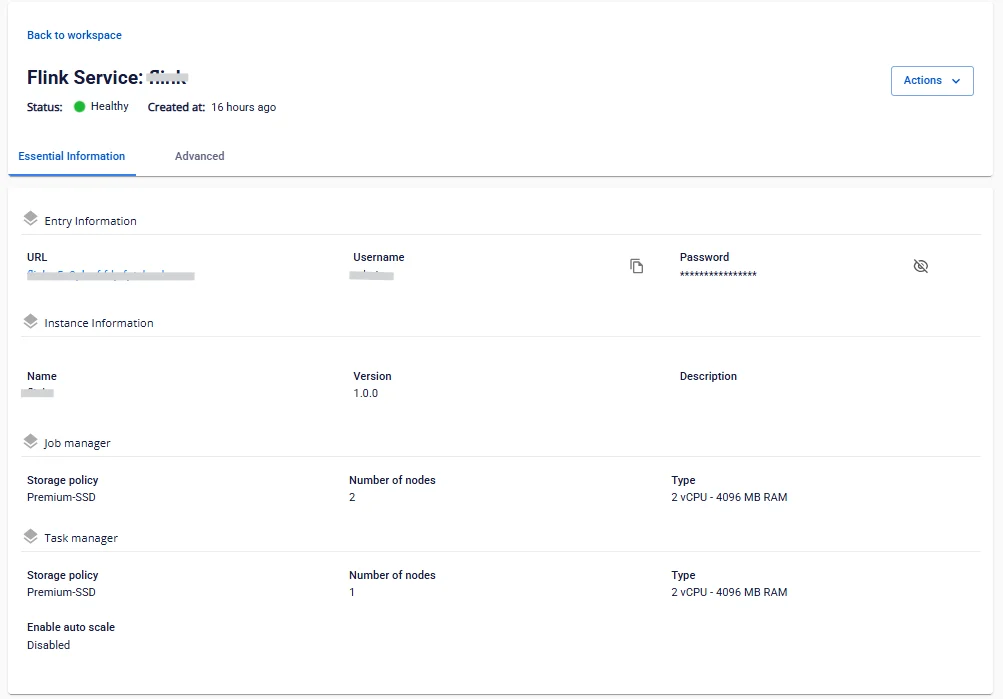The height and width of the screenshot is (699, 1003).
Task: Click the Username field label
Action: click(379, 257)
